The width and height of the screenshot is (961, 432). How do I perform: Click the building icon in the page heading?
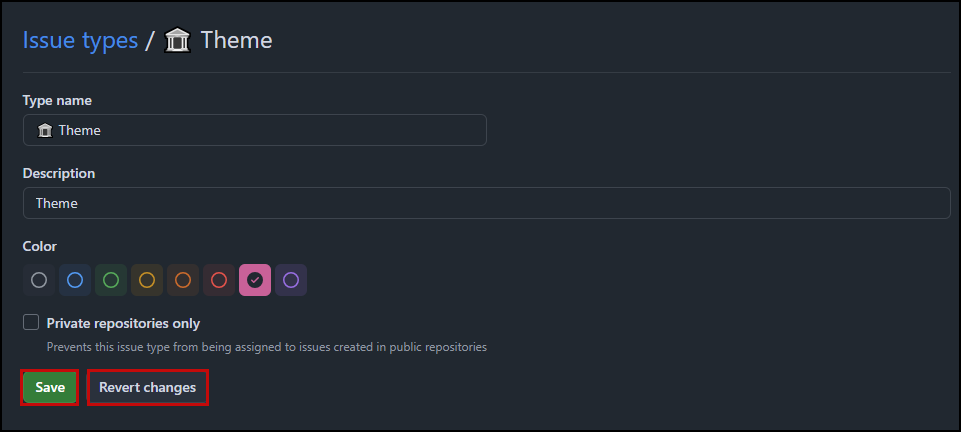(x=178, y=41)
